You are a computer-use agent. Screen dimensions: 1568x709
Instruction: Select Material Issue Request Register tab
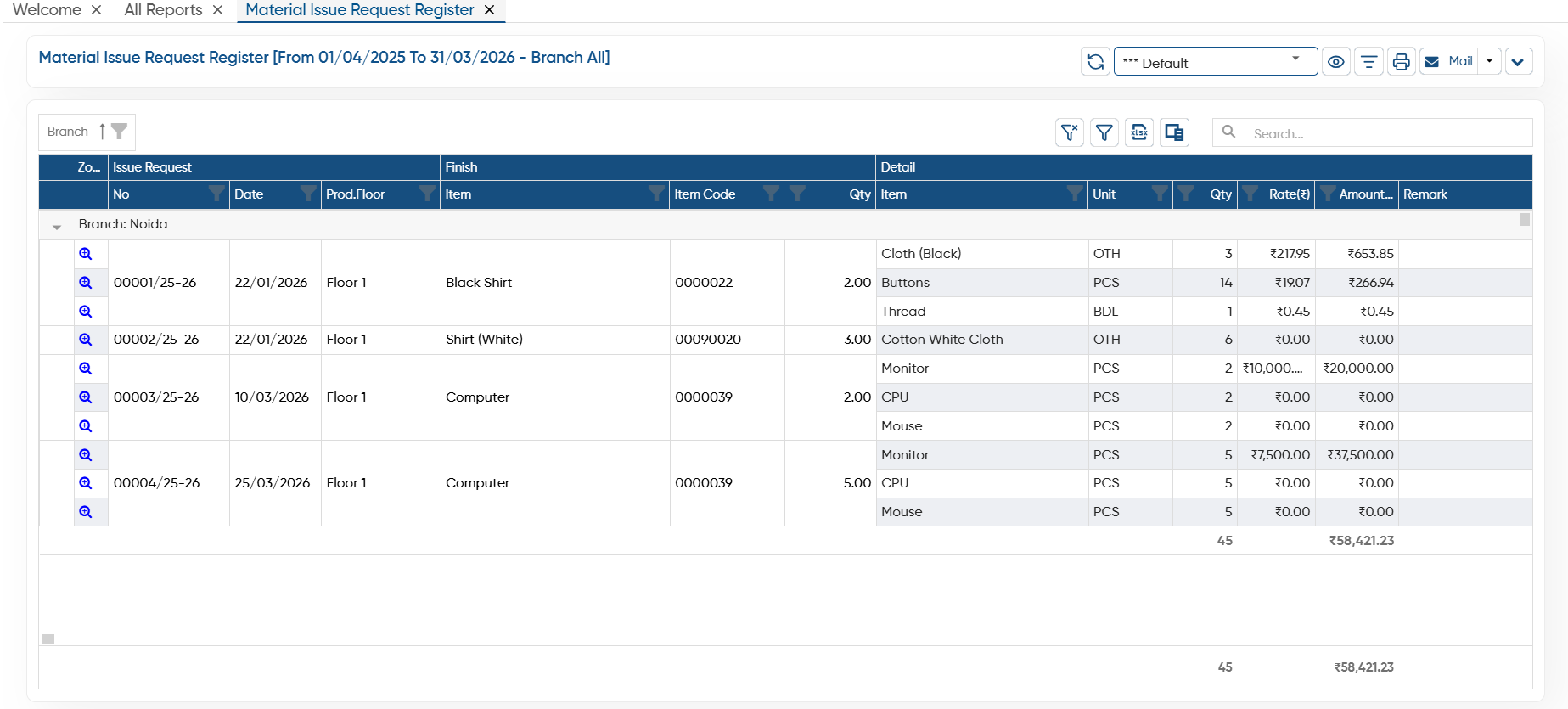[360, 10]
